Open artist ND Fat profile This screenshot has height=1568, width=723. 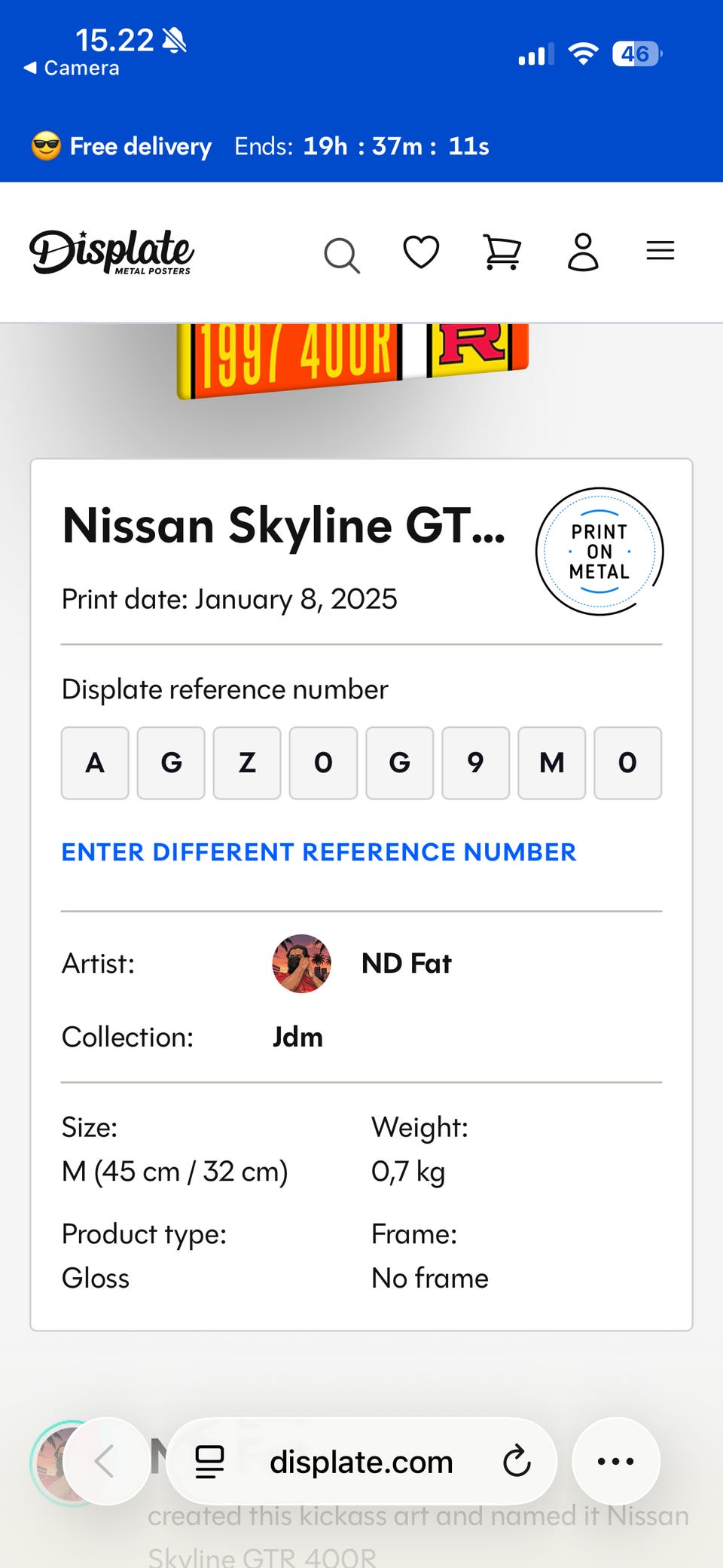pos(407,964)
